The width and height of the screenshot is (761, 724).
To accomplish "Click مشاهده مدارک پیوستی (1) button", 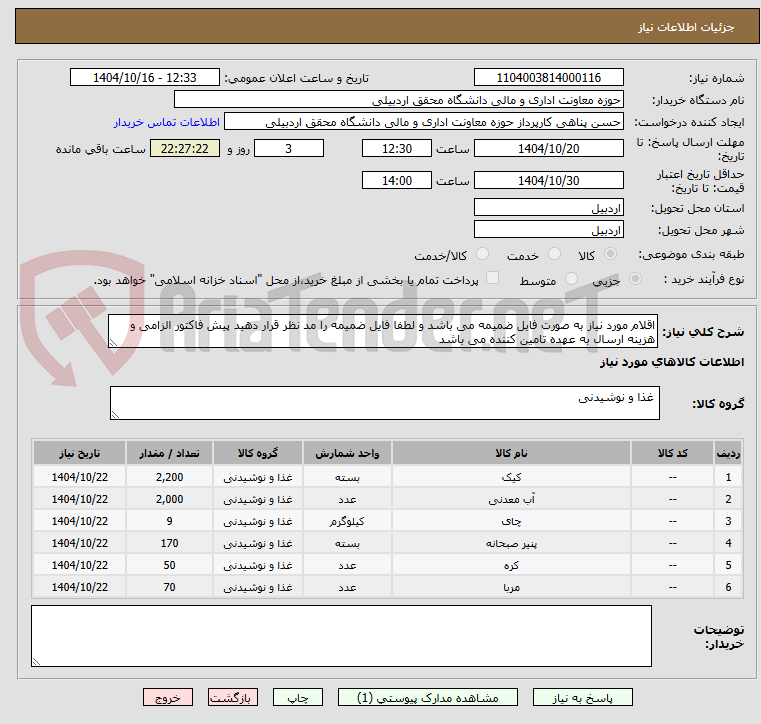I will 428,698.
